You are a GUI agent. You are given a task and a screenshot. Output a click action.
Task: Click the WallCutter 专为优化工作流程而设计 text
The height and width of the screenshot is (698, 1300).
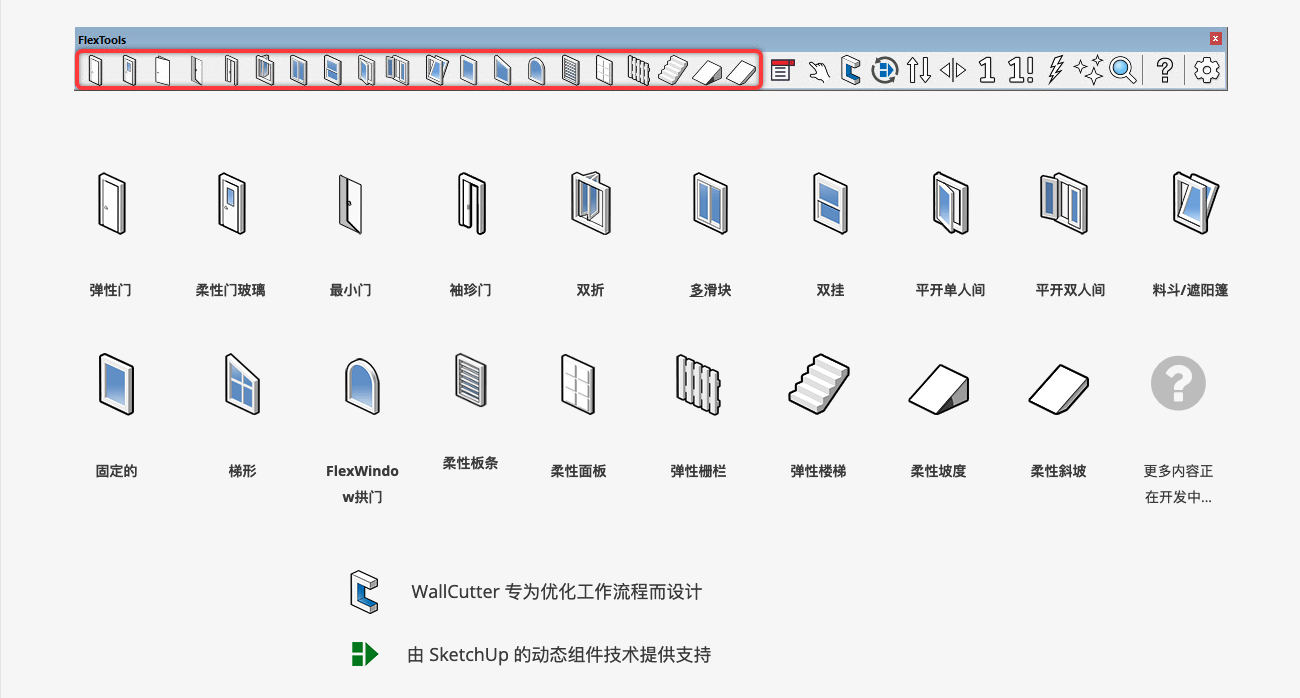[556, 592]
